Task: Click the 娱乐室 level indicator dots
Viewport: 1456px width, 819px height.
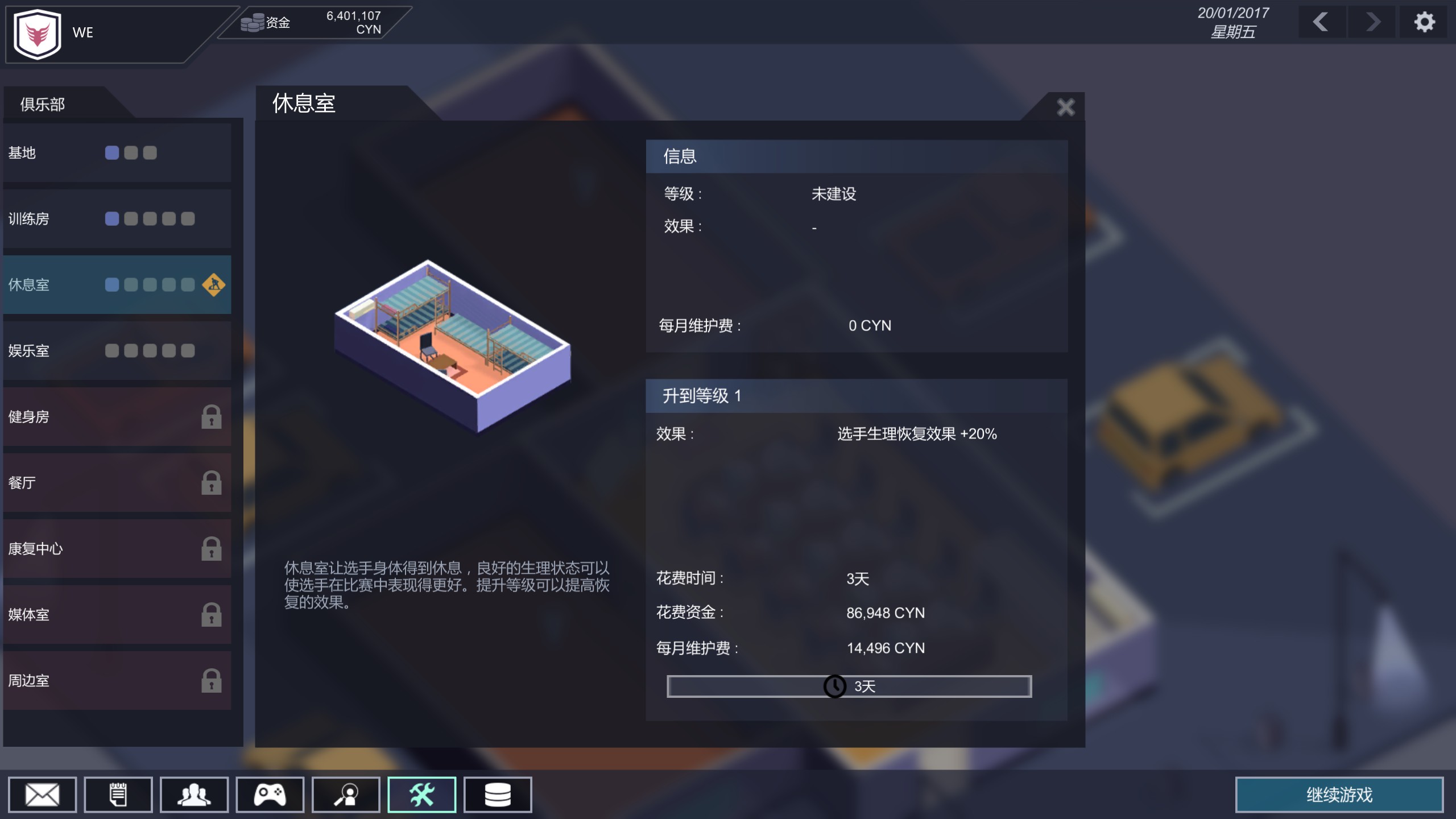Action: point(150,350)
